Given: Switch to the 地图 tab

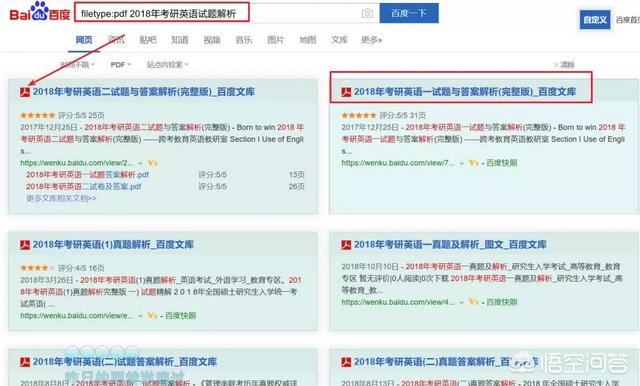Looking at the screenshot, I should pyautogui.click(x=308, y=40).
